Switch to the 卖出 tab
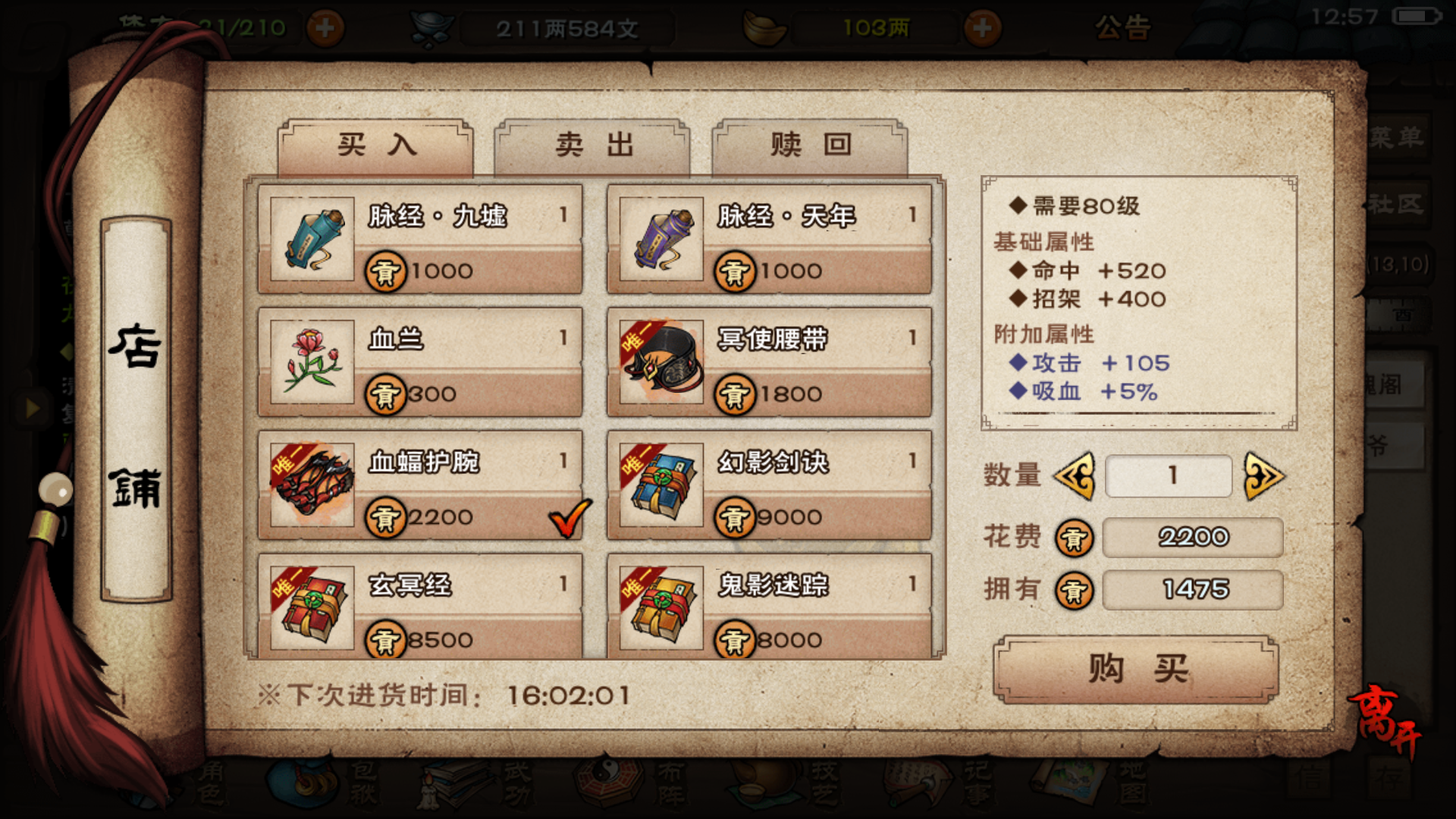The width and height of the screenshot is (1456, 819). (x=593, y=146)
